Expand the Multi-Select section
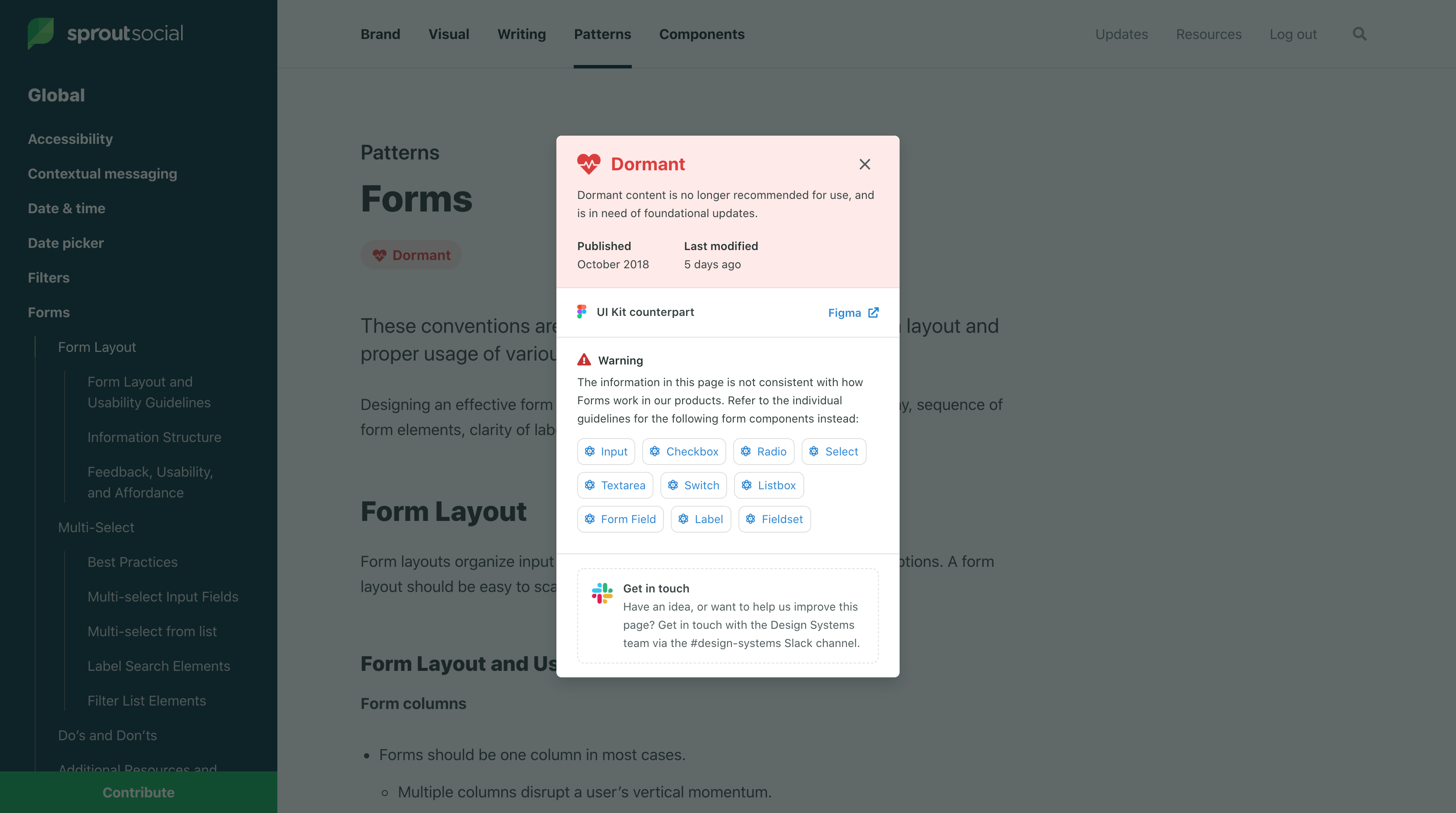Screen dimensions: 1456x813 (96, 527)
